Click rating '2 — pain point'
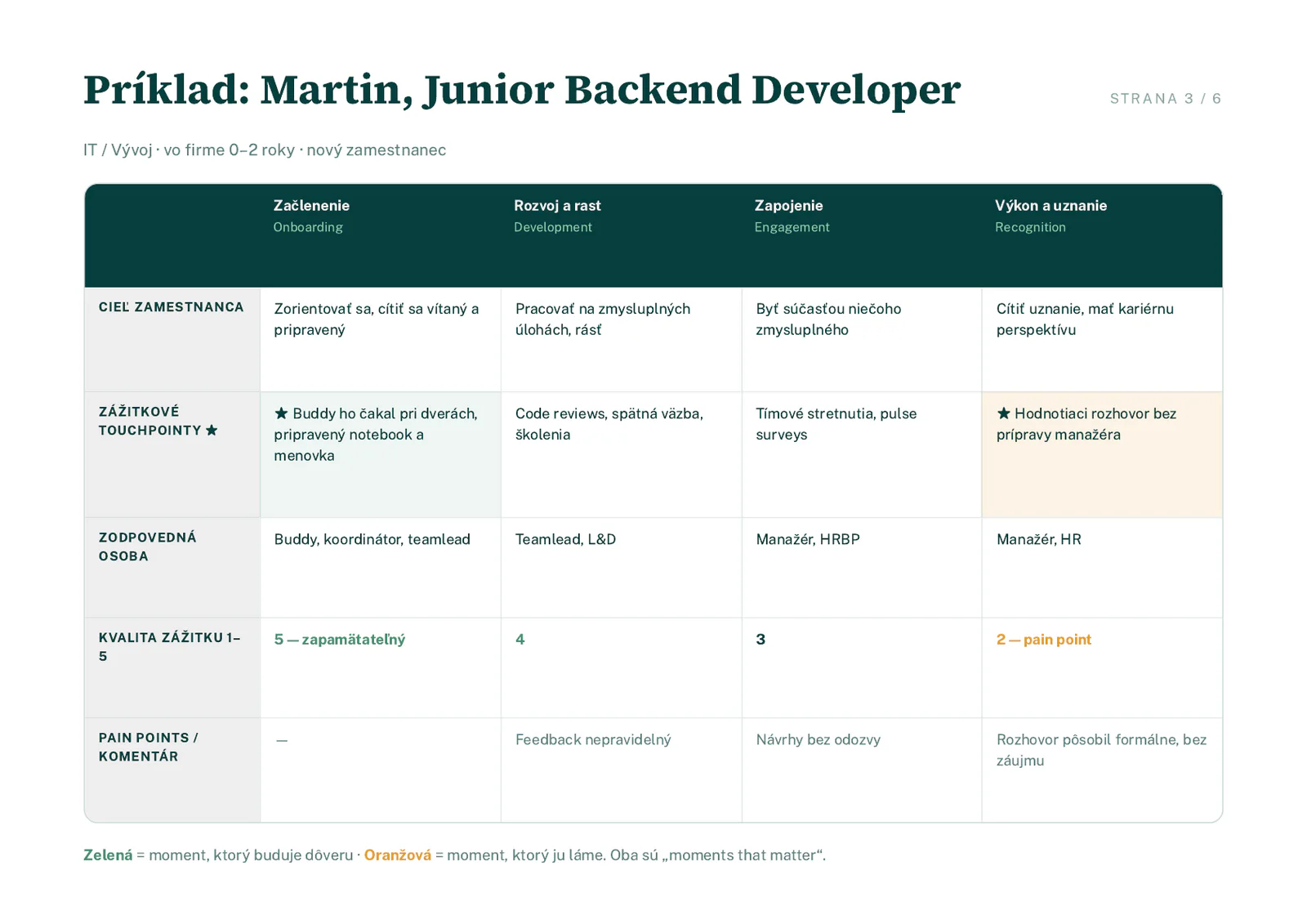 [1044, 640]
